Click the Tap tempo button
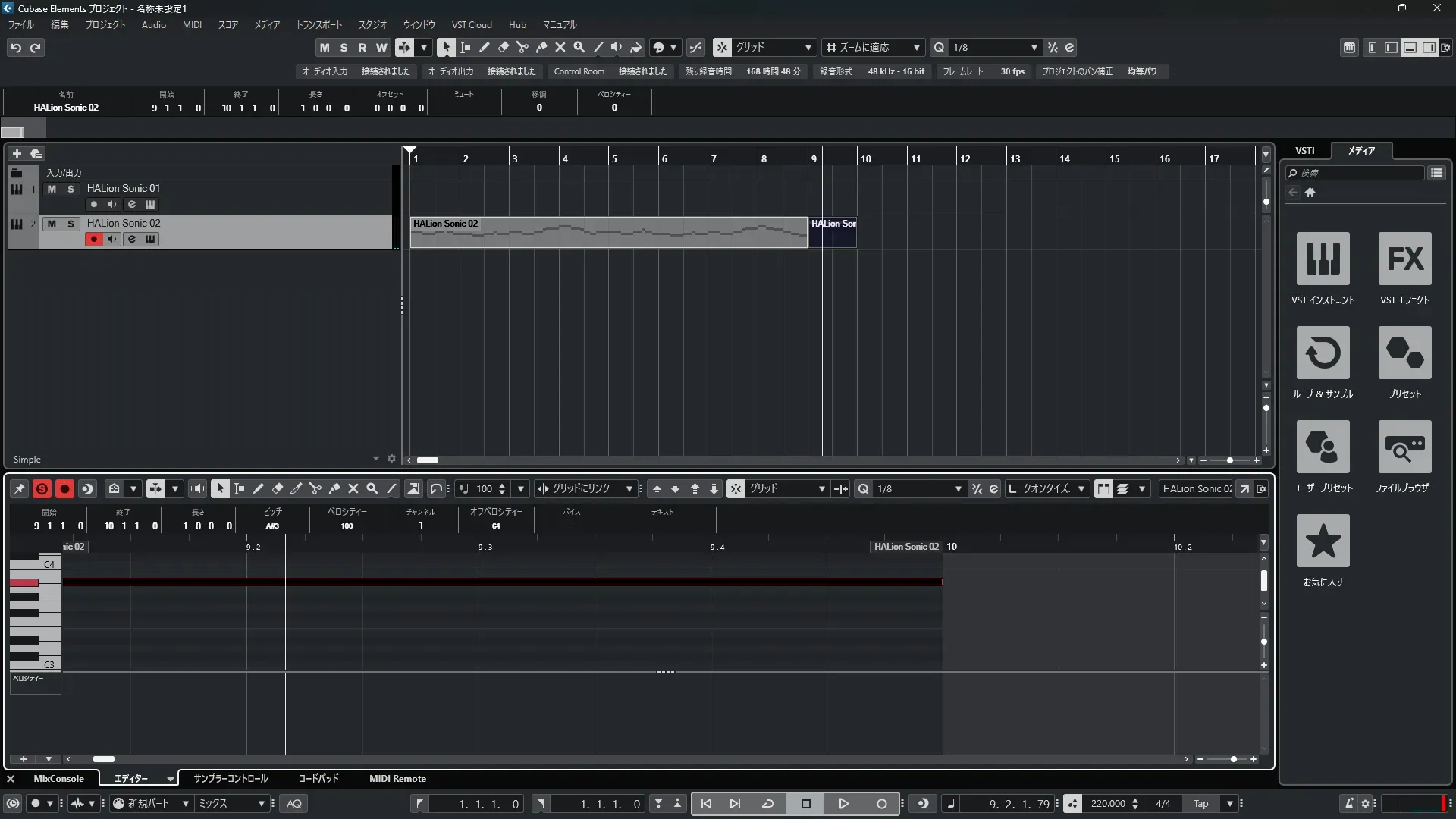The image size is (1456, 819). 1200,804
